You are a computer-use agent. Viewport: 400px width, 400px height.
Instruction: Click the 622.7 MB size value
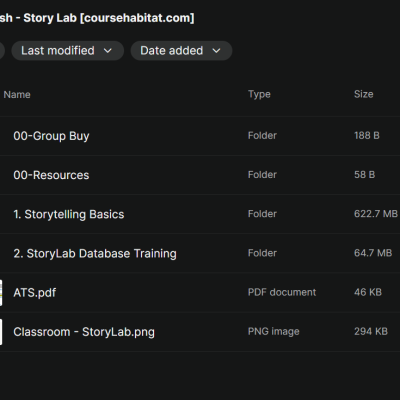(x=376, y=214)
